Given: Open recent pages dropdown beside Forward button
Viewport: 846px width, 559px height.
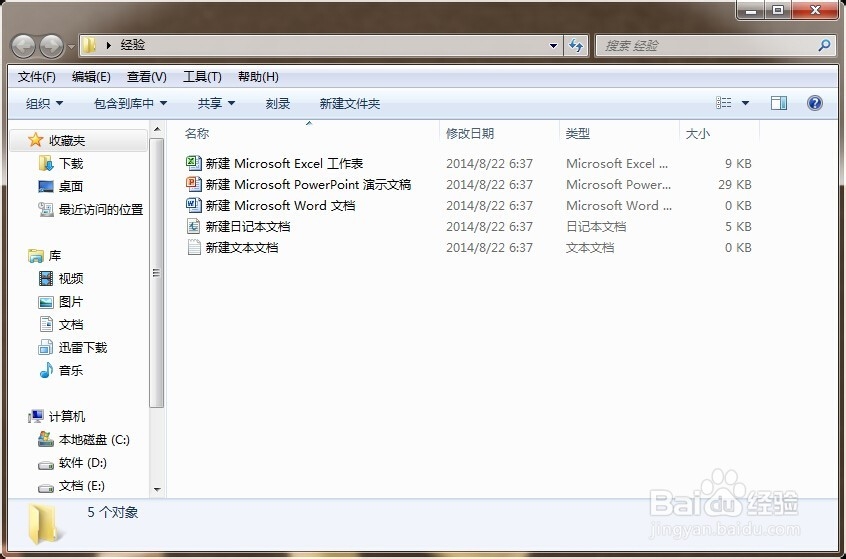Looking at the screenshot, I should (x=71, y=46).
